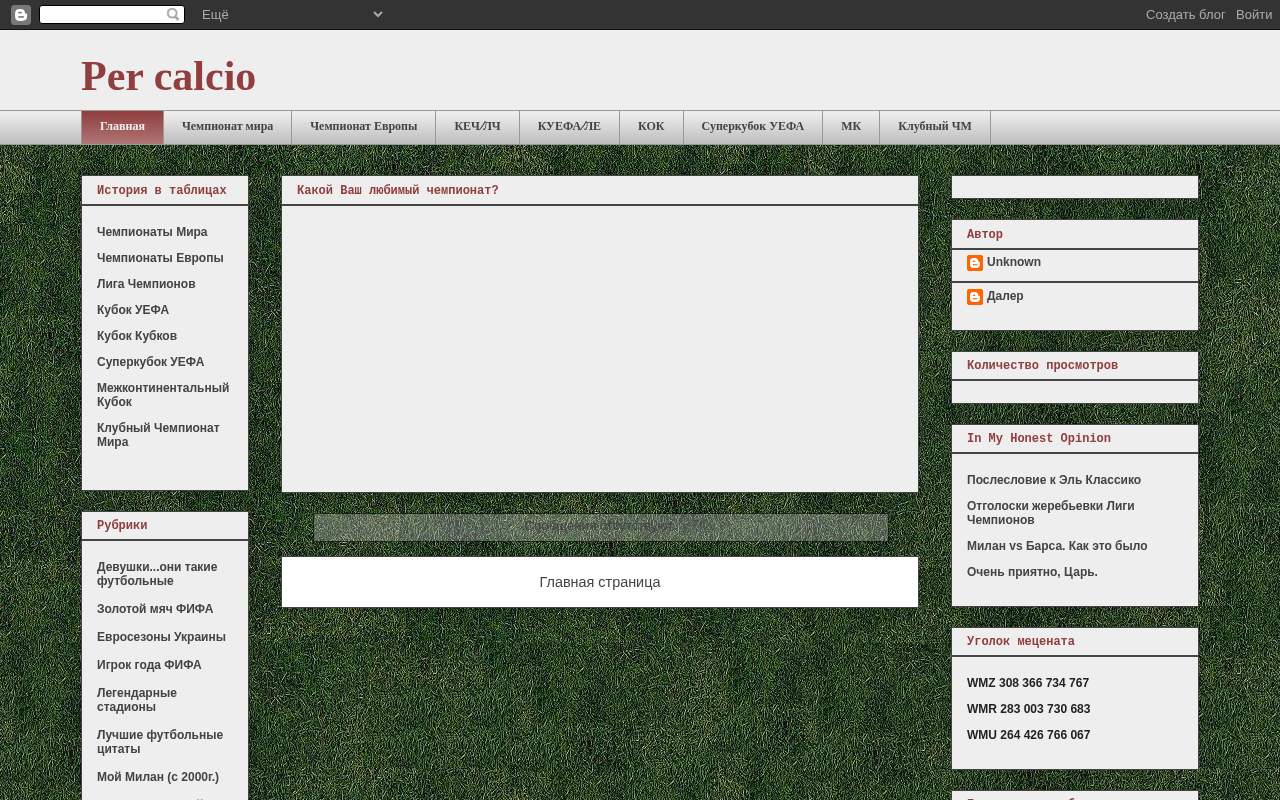Viewport: 1280px width, 800px height.
Task: Open the Чемпионат мира tab
Action: (x=227, y=127)
